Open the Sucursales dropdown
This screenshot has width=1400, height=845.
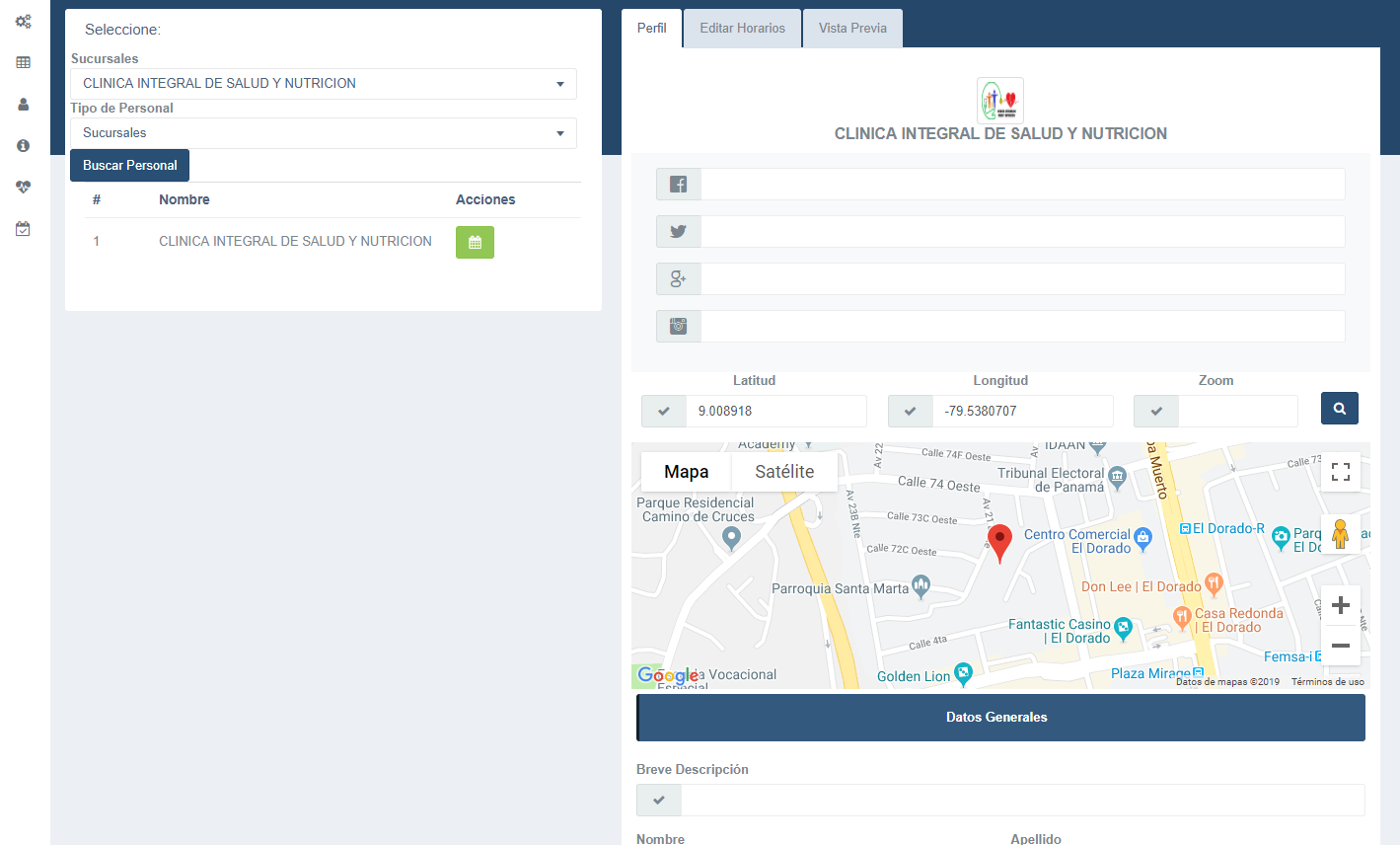click(324, 84)
